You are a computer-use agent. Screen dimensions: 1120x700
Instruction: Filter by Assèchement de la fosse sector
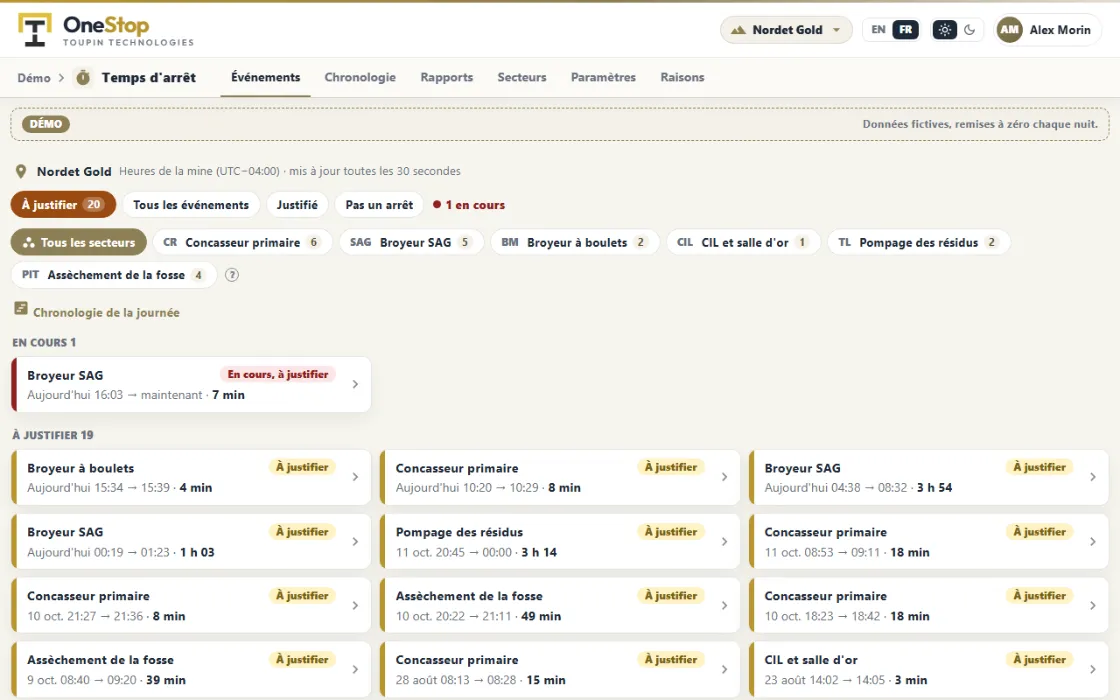tap(114, 275)
